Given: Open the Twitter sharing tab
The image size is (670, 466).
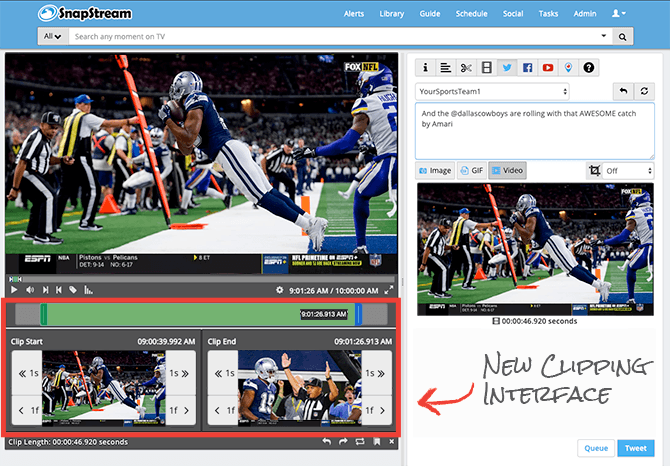Looking at the screenshot, I should [507, 68].
